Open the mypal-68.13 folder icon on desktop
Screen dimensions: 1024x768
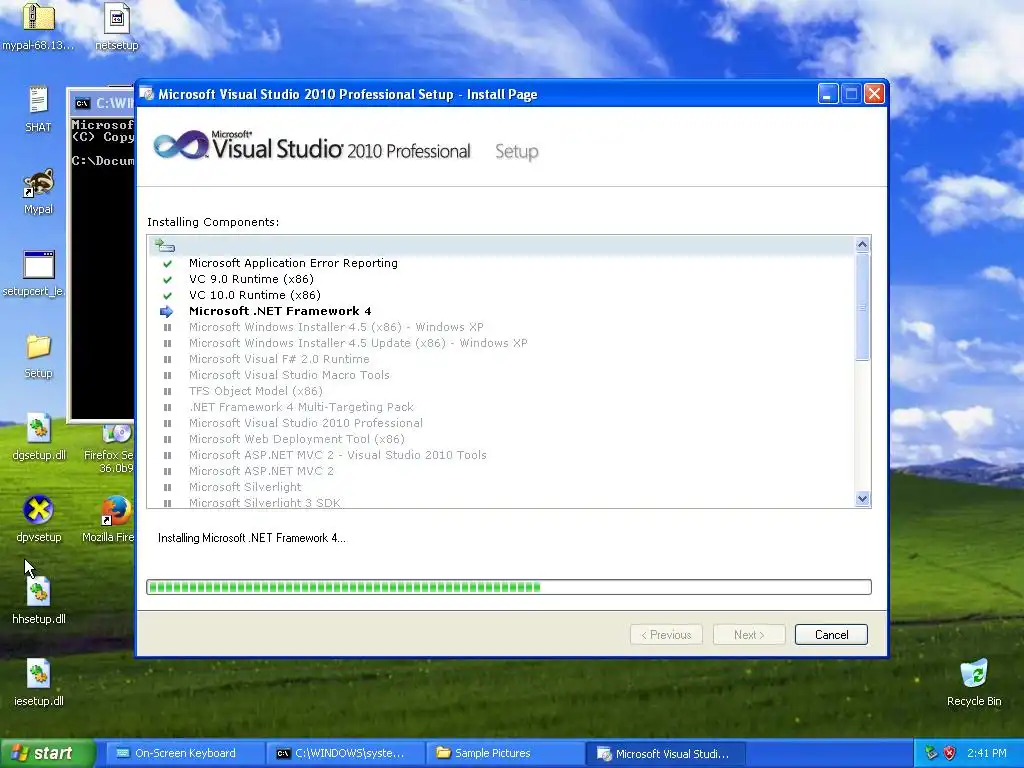coord(39,18)
